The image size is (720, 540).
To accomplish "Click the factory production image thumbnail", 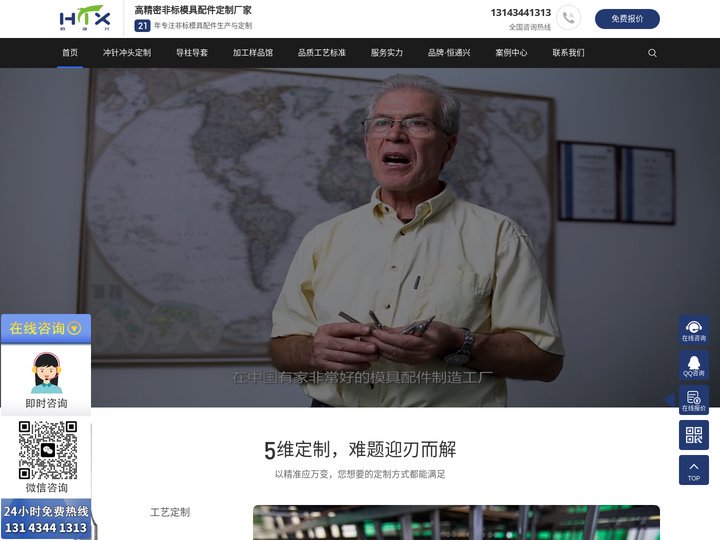I will 456,523.
